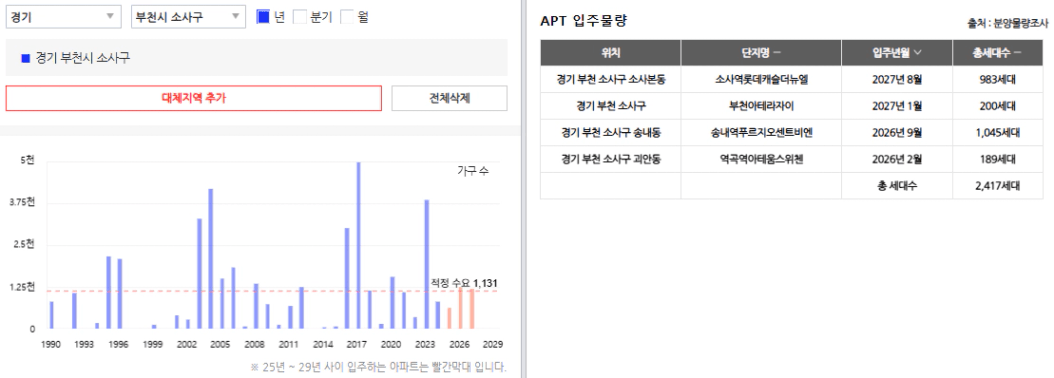Click the 1,045세대 household count cell
1054x378 pixels.
pos(998,133)
